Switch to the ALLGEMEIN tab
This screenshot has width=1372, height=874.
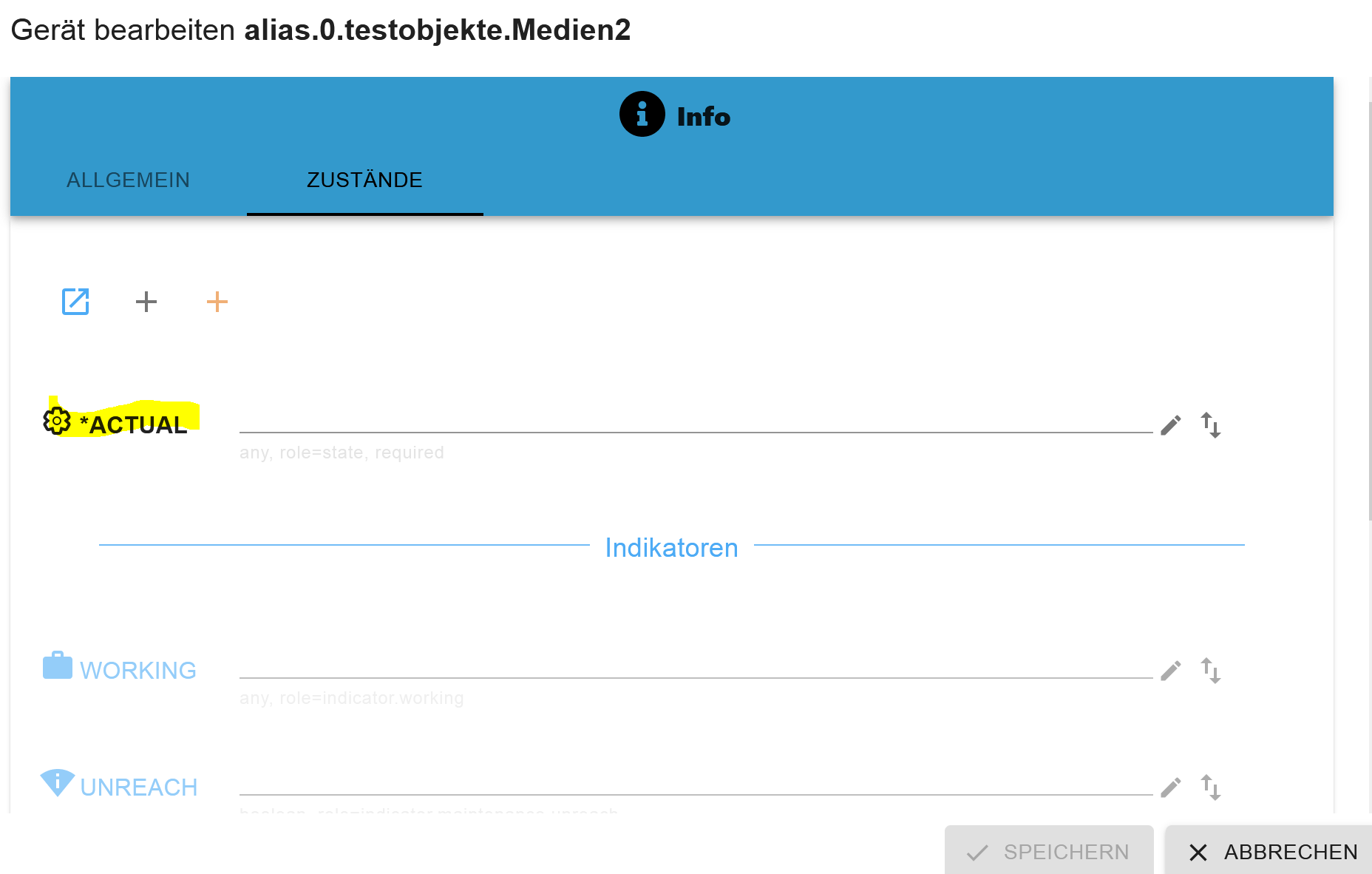click(128, 180)
